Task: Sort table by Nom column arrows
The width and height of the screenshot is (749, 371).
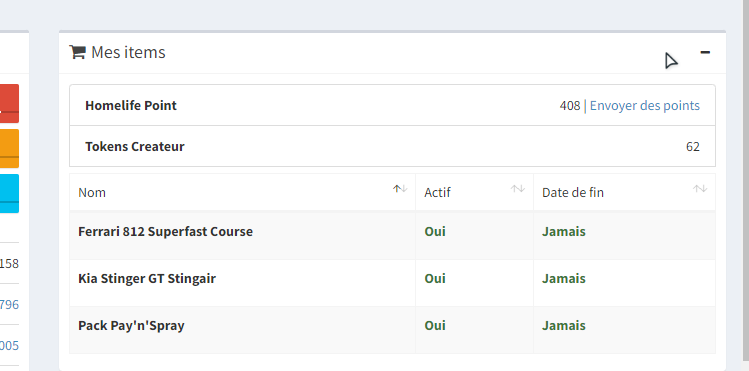Action: [400, 189]
